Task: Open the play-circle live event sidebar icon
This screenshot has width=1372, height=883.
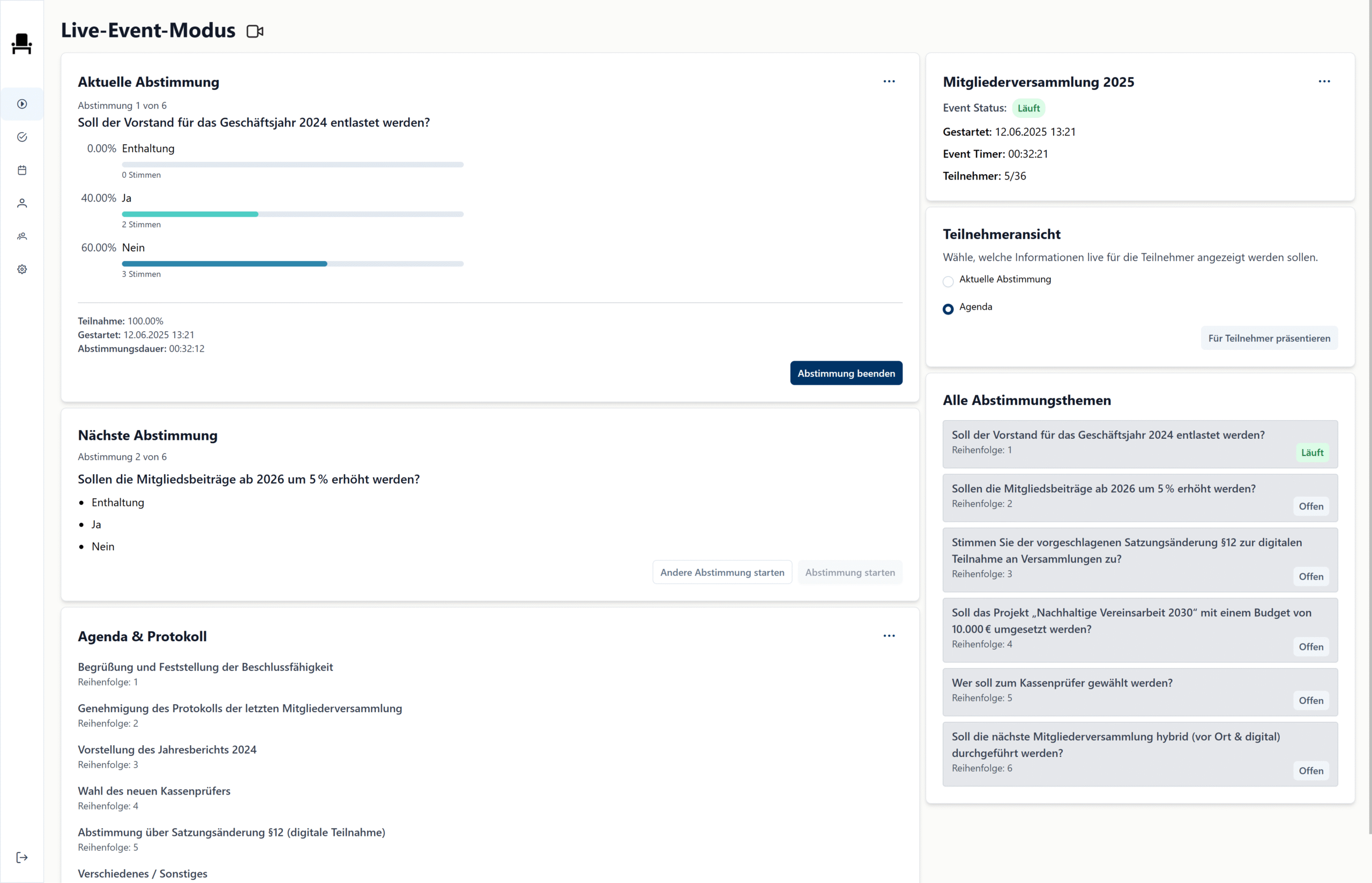Action: click(22, 104)
